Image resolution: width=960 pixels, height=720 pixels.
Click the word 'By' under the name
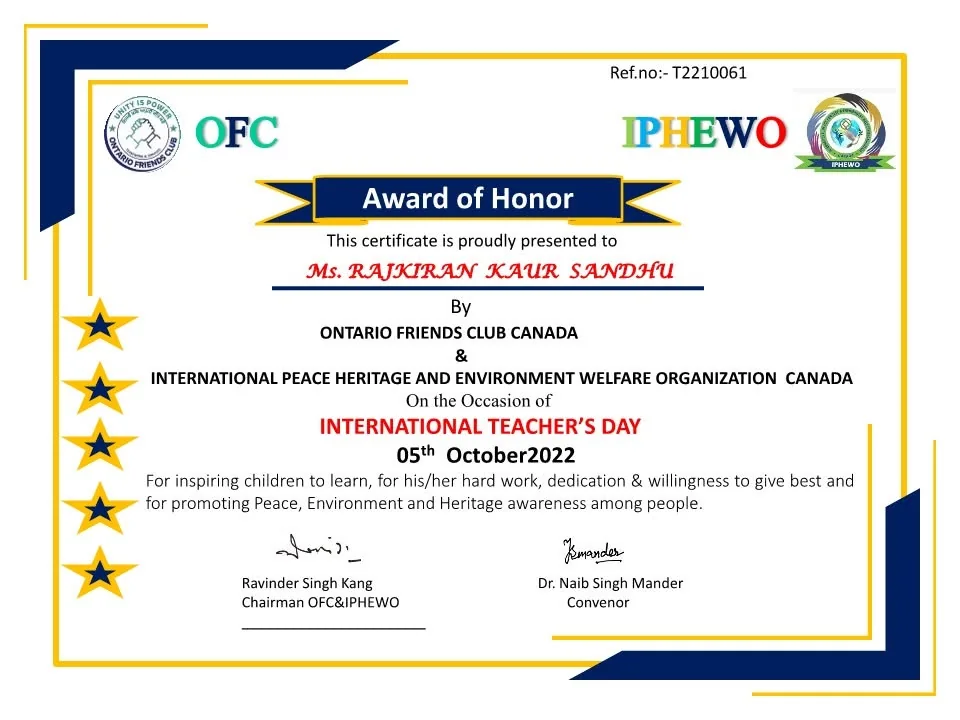click(461, 307)
